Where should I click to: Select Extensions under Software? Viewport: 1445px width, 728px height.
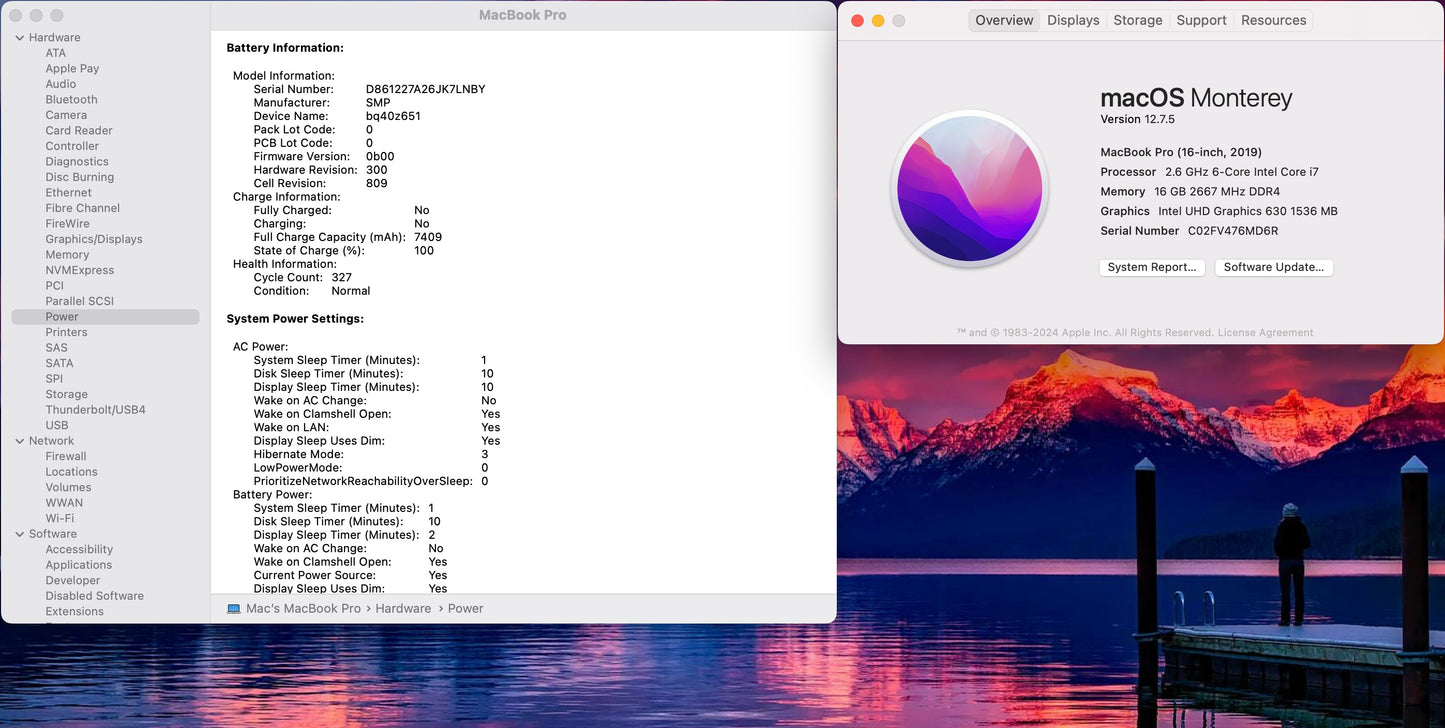[74, 611]
